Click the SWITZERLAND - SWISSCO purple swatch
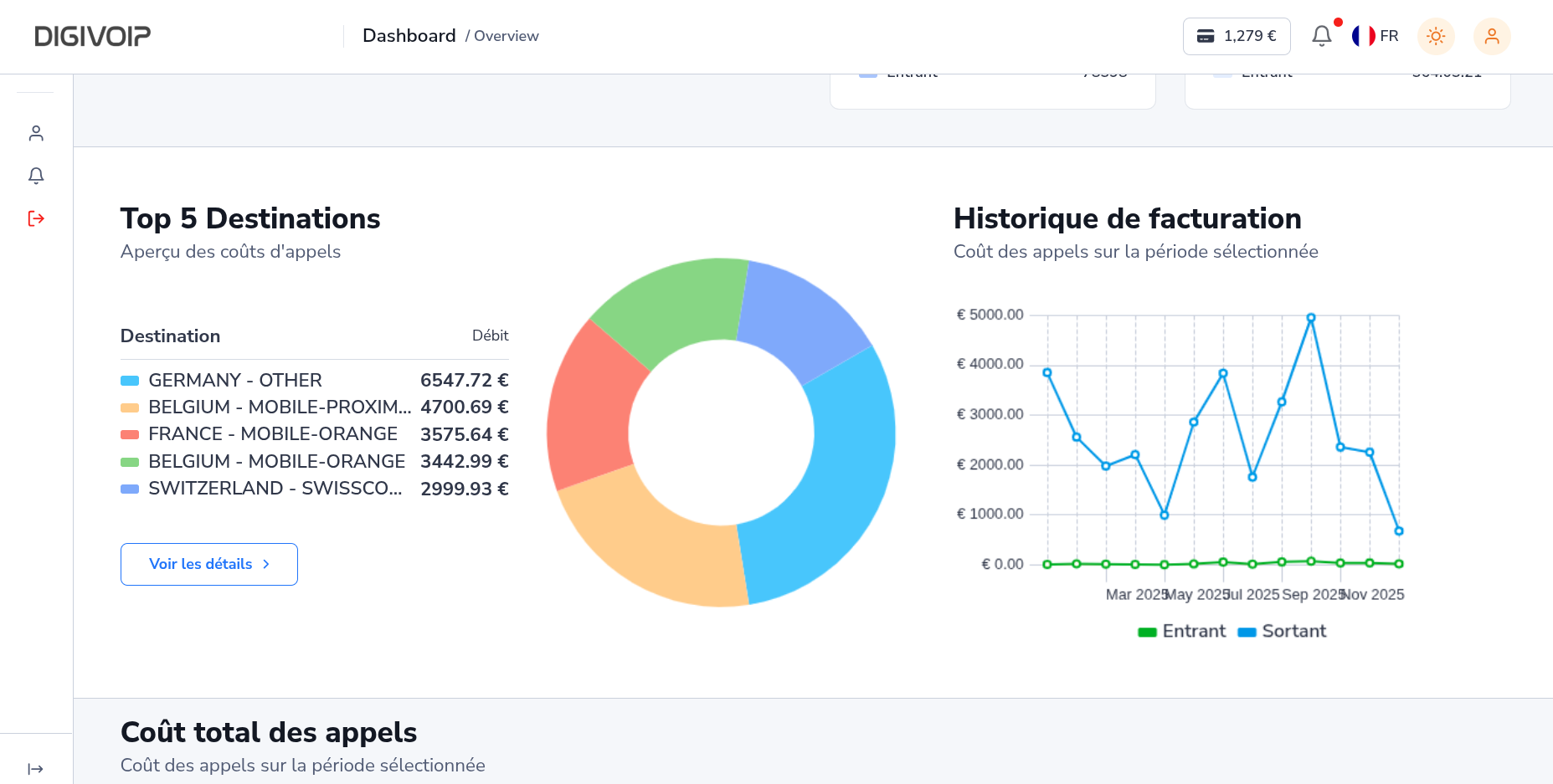Screen dimensions: 1553x784 pos(130,489)
